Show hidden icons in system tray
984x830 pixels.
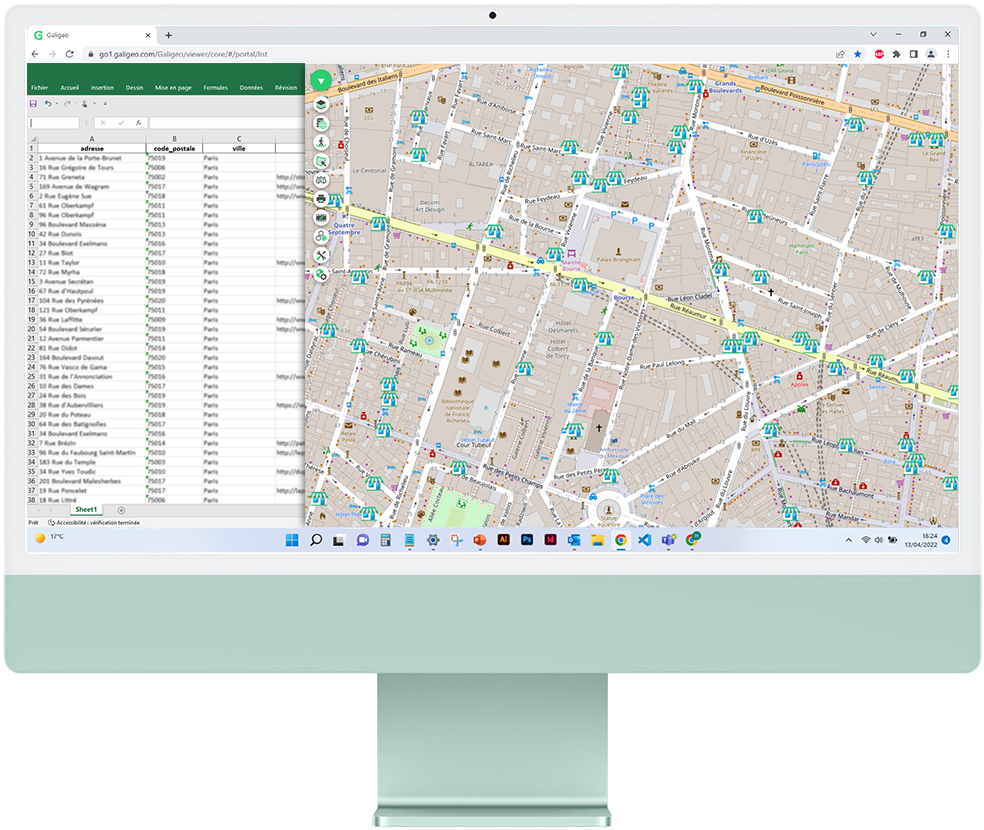pyautogui.click(x=849, y=540)
